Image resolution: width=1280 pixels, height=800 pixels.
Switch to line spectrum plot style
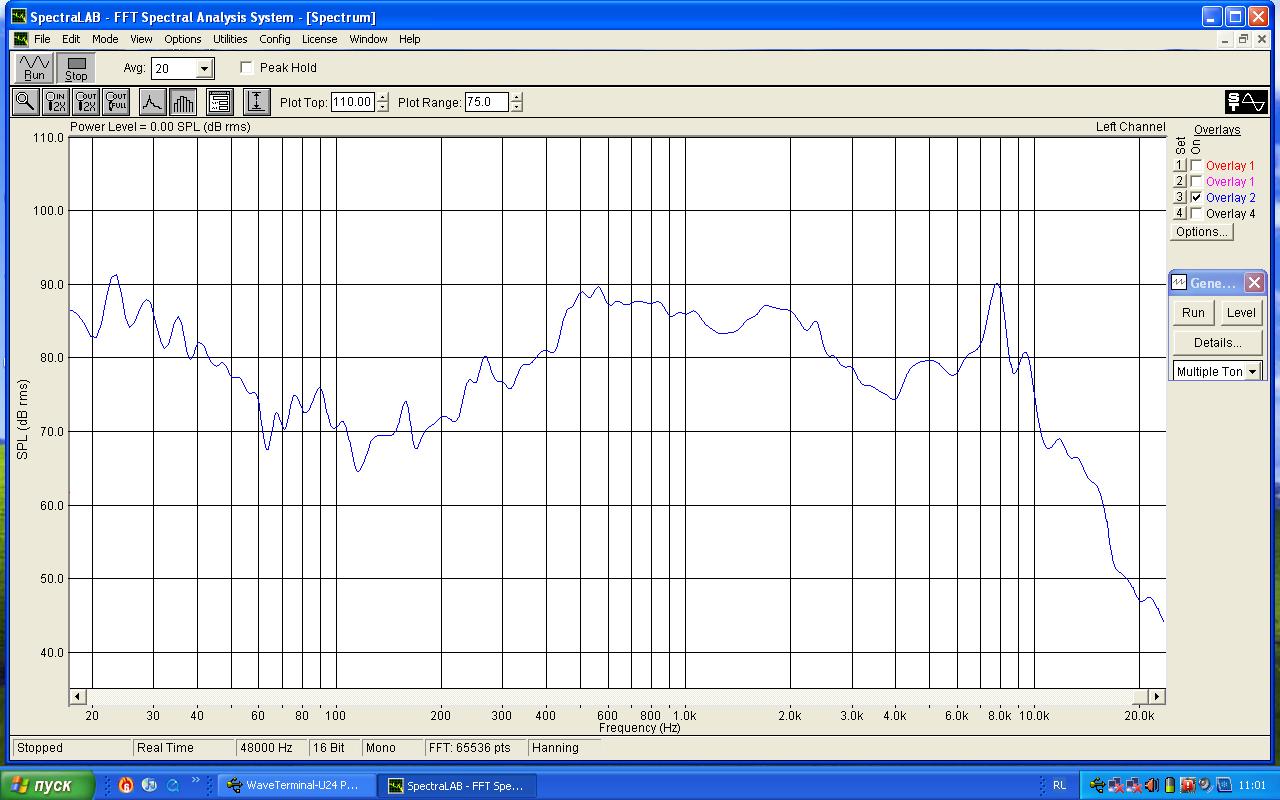pyautogui.click(x=152, y=102)
